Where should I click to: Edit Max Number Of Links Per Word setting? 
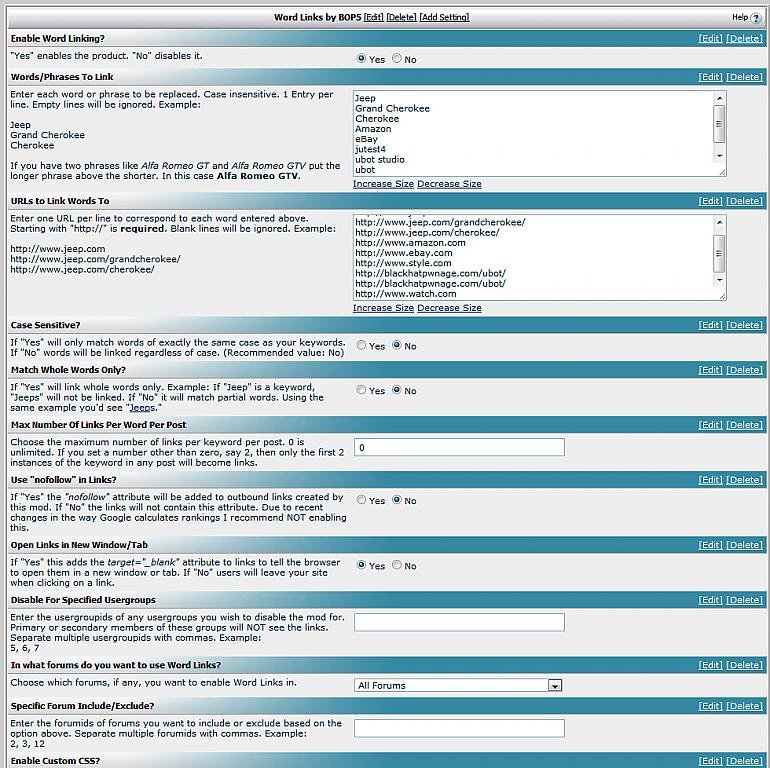[710, 425]
